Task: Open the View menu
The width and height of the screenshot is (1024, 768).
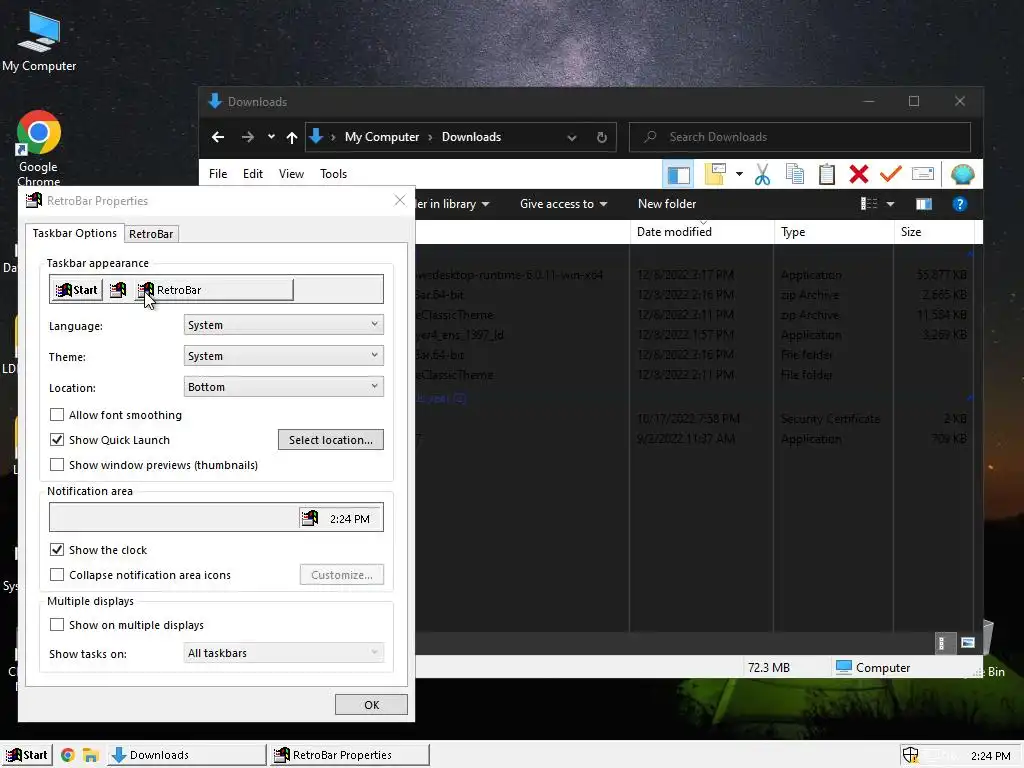Action: [x=291, y=174]
